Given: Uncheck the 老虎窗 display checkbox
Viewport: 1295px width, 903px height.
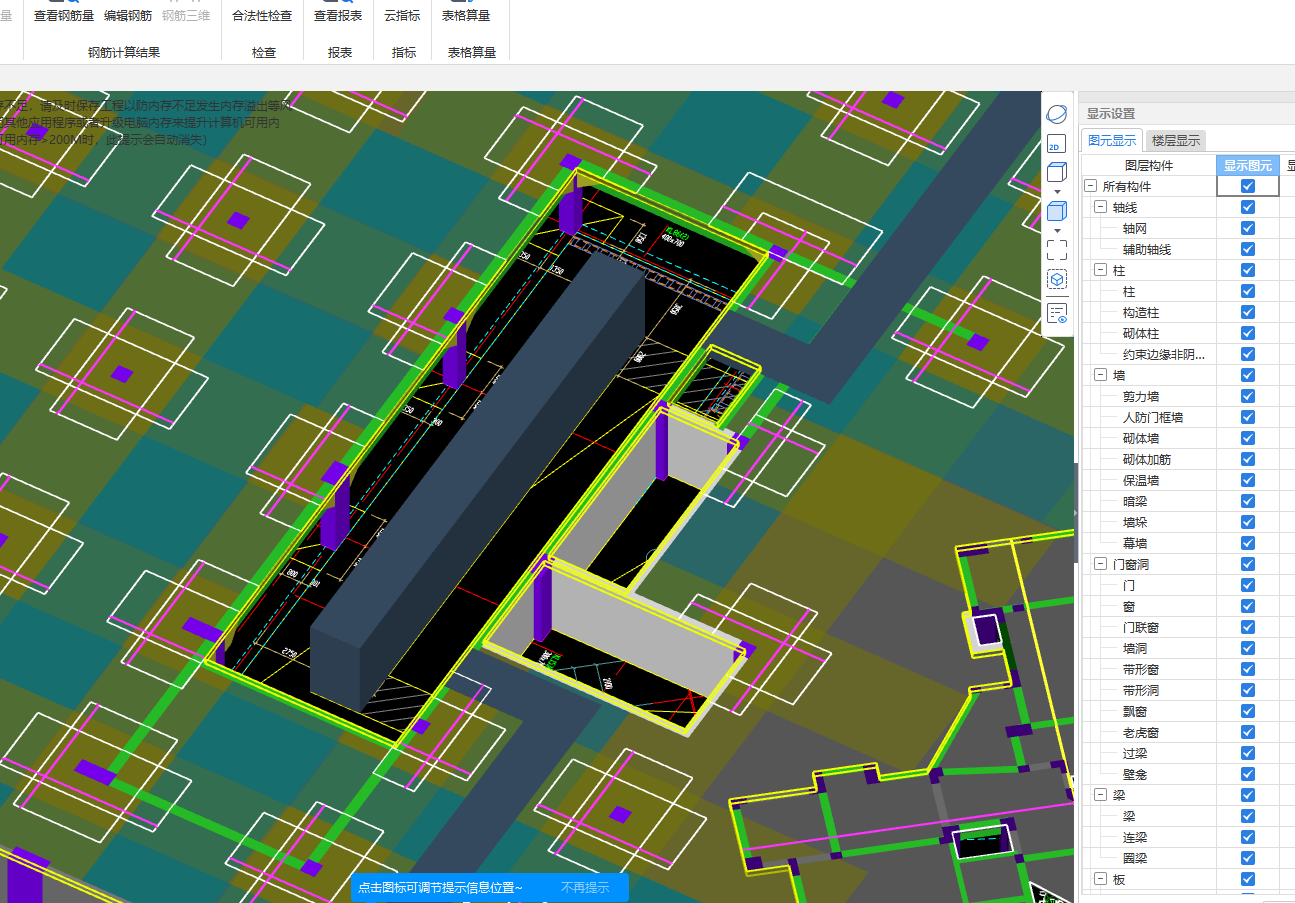Looking at the screenshot, I should [x=1247, y=732].
